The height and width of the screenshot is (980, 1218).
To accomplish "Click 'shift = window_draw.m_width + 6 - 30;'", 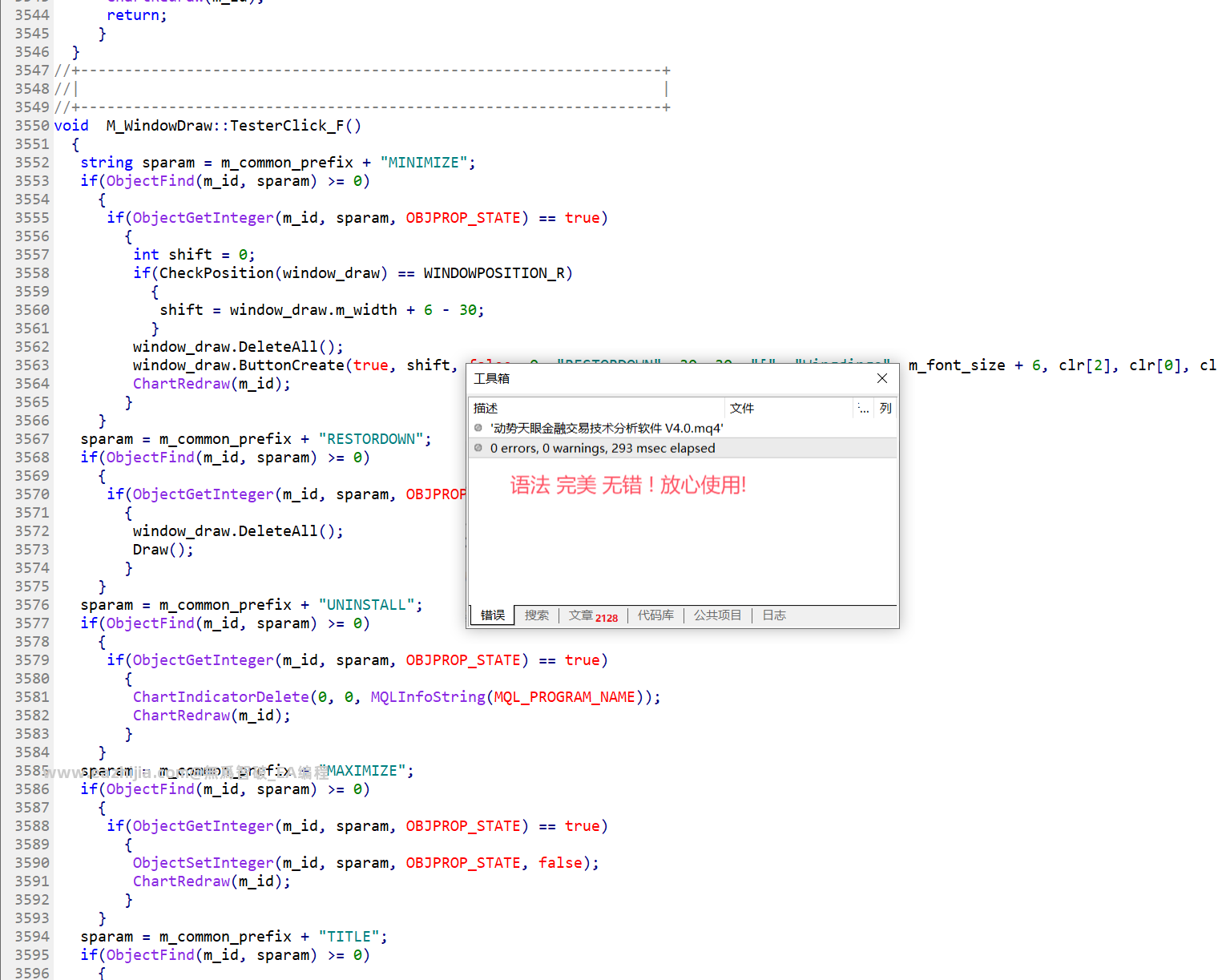I will 322,310.
